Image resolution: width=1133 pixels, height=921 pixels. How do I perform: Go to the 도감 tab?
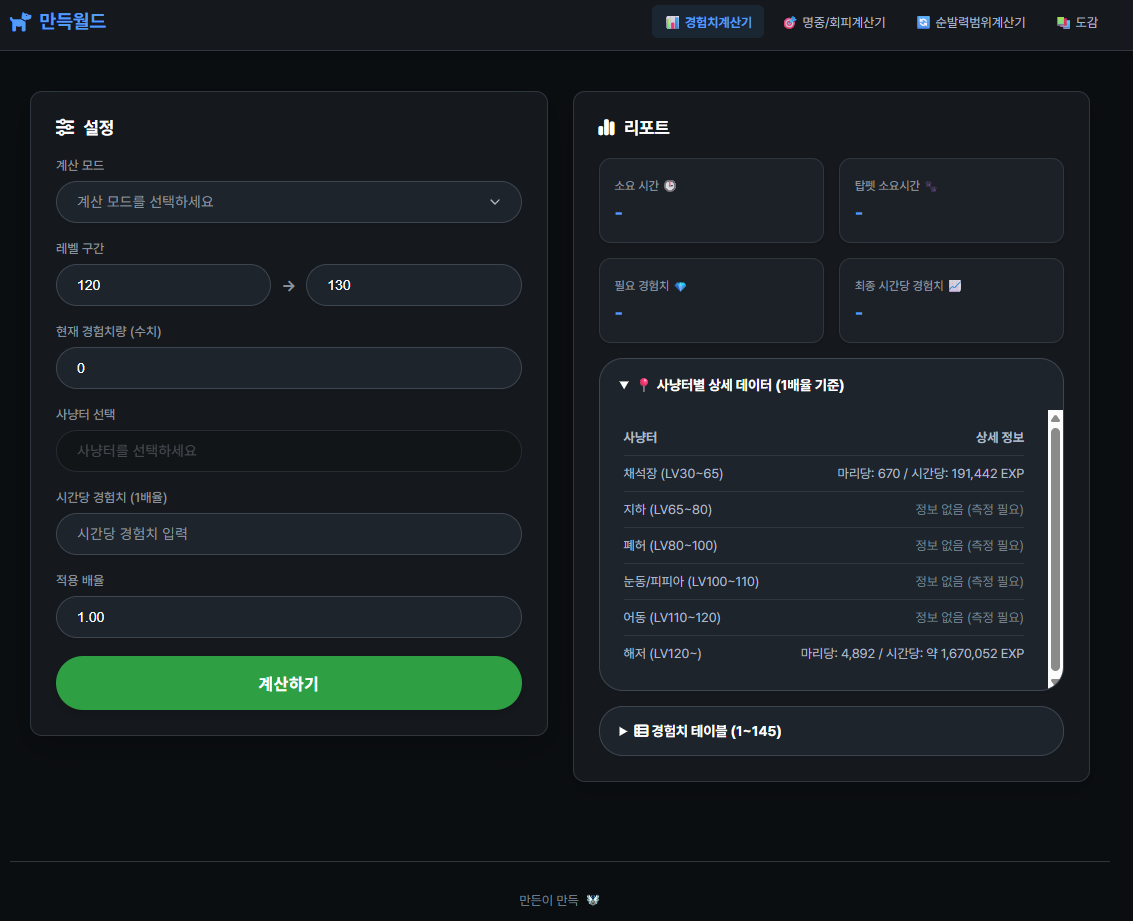coord(1077,22)
